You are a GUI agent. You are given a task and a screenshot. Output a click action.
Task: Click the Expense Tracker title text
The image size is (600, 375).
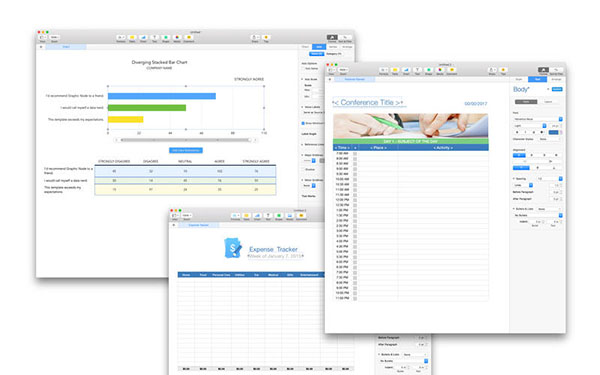273,249
